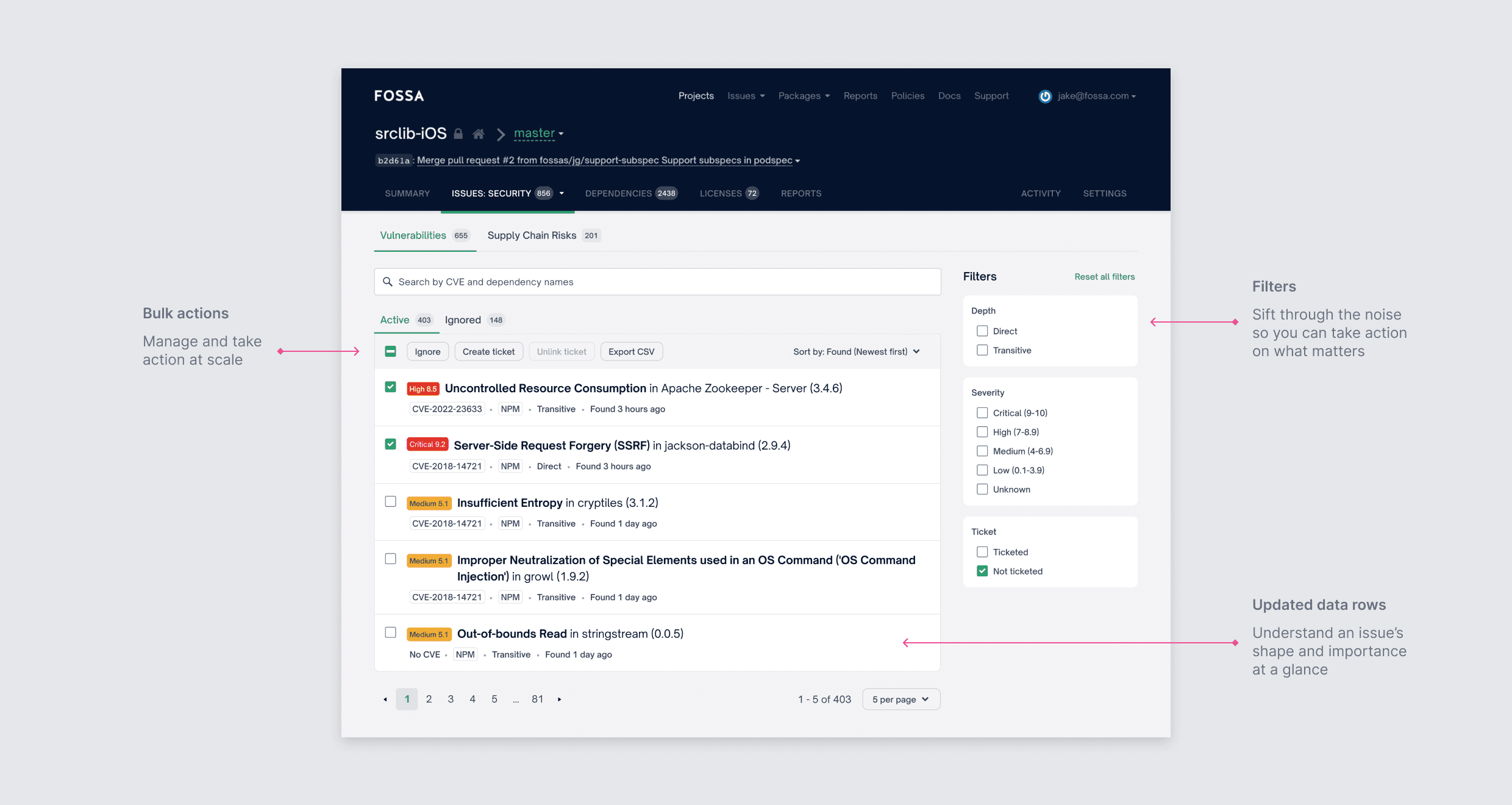Open the Packages nav dropdown
The image size is (1512, 805).
click(x=804, y=96)
